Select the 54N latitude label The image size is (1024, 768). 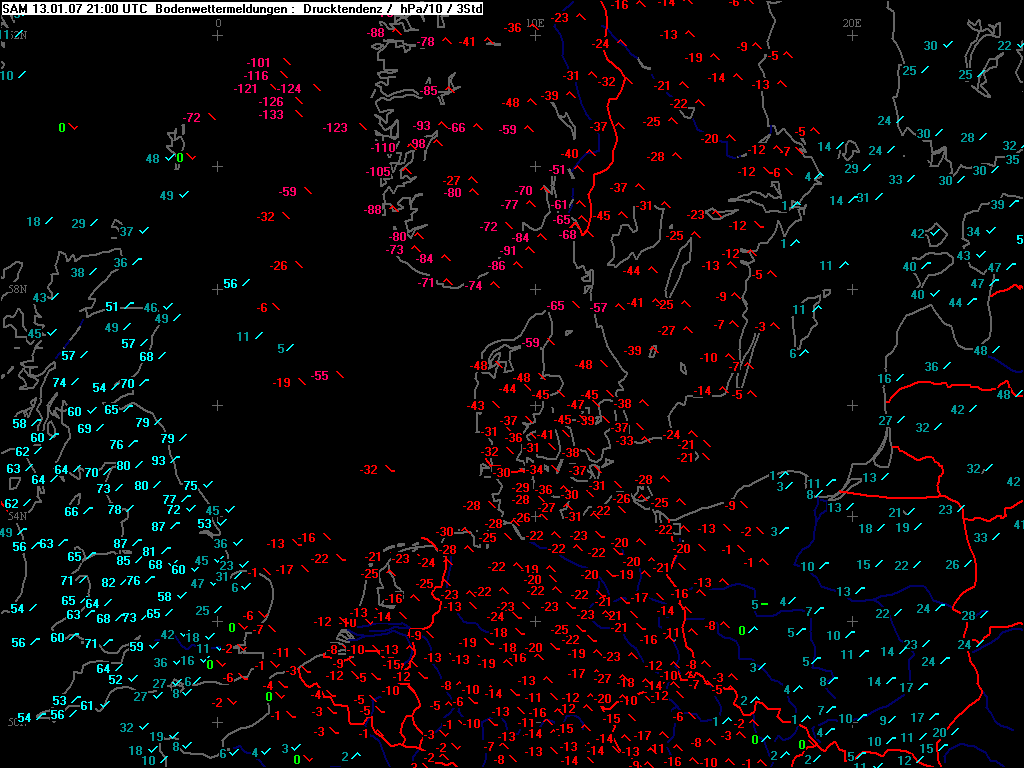click(17, 516)
